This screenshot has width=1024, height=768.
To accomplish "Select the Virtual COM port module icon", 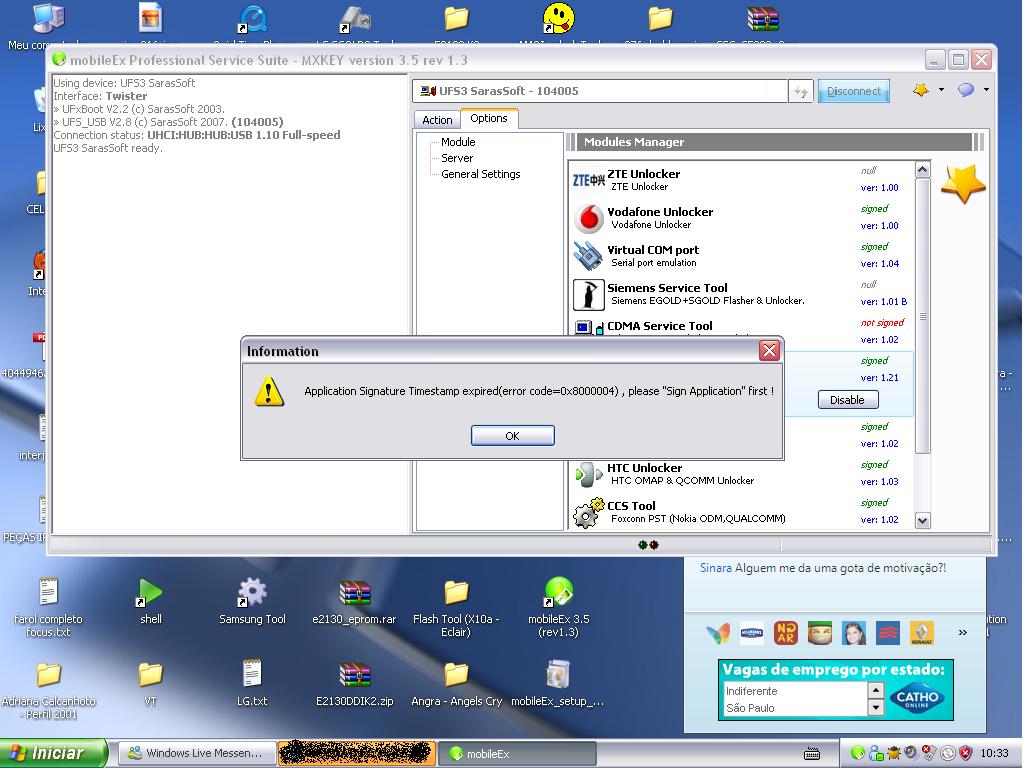I will point(588,256).
